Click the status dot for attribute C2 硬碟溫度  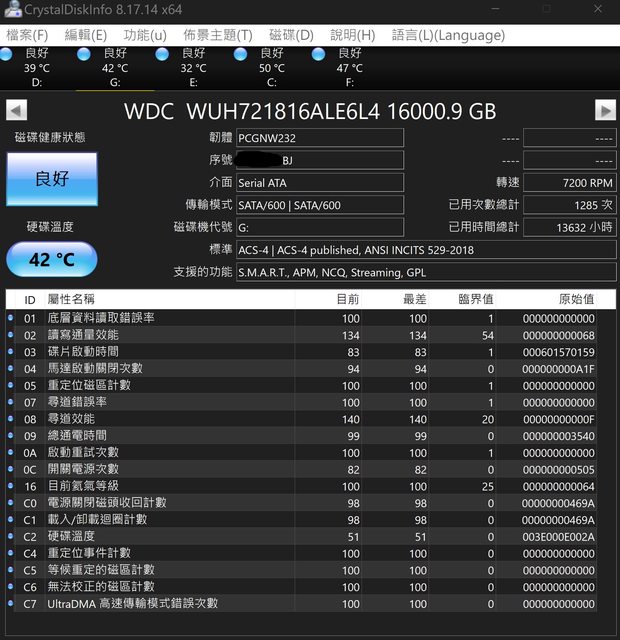click(x=11, y=536)
